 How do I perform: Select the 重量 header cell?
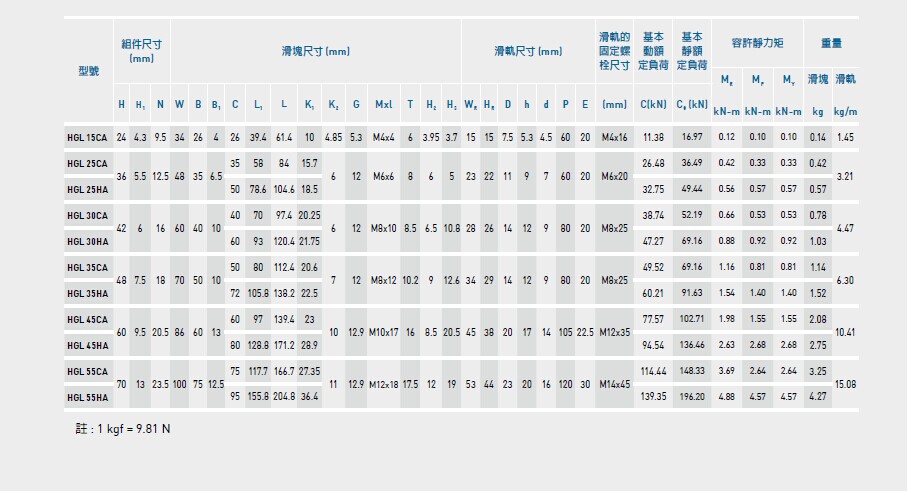click(x=831, y=43)
